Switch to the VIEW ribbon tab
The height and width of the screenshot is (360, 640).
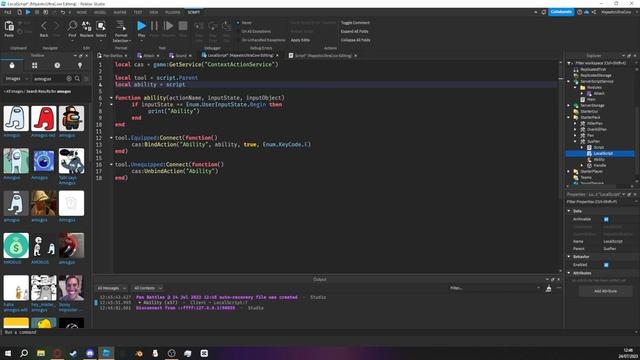154,12
